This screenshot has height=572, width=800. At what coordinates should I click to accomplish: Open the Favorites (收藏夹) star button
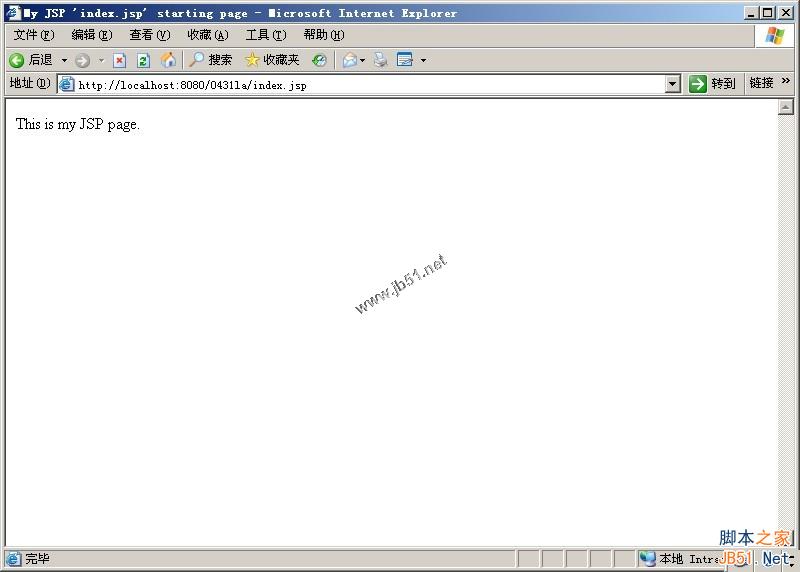coord(272,60)
